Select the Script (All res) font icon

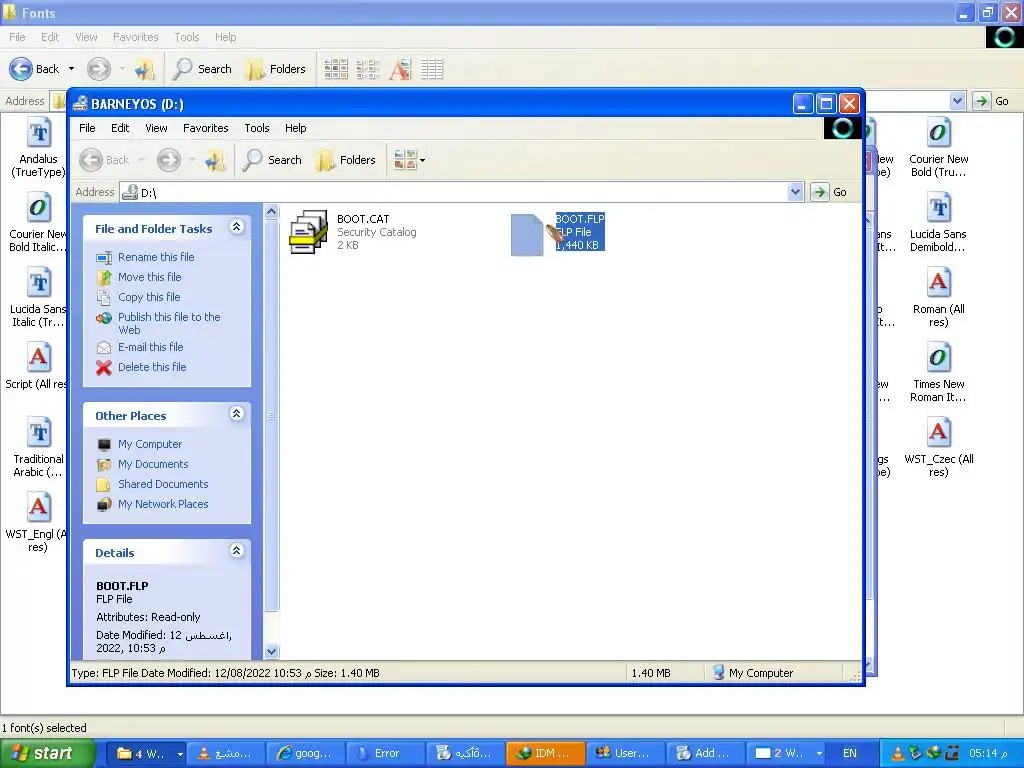39,358
